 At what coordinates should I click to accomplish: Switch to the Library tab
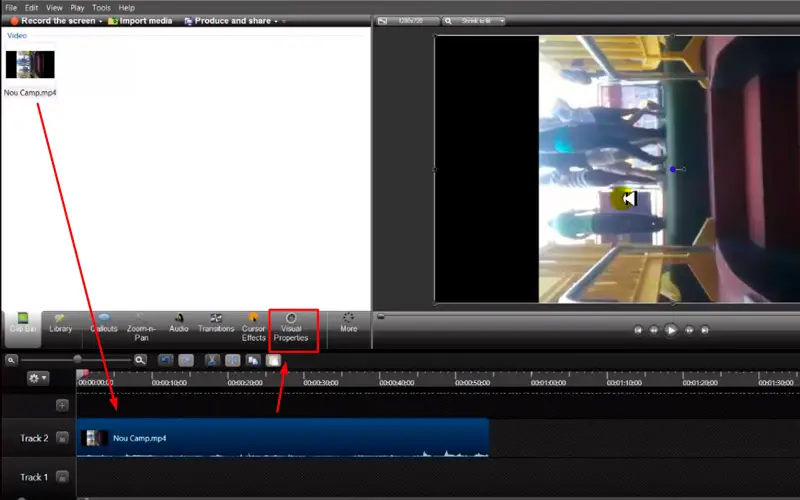click(x=60, y=323)
